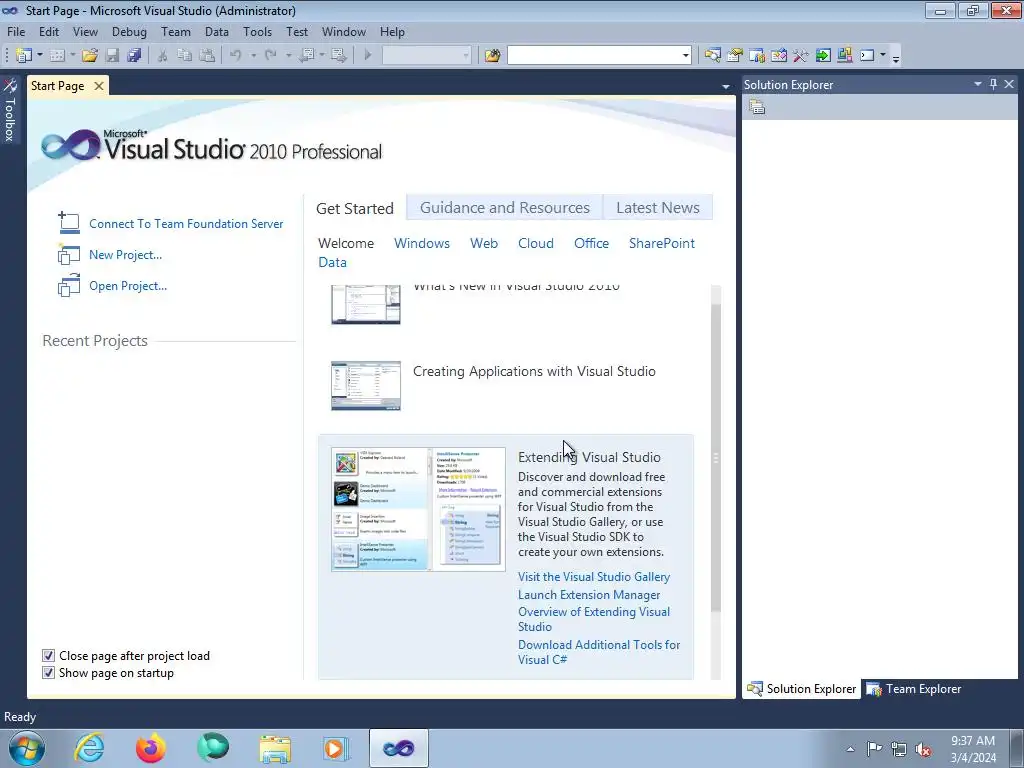Open Firefox from the taskbar
Viewport: 1024px width, 768px height.
point(151,748)
